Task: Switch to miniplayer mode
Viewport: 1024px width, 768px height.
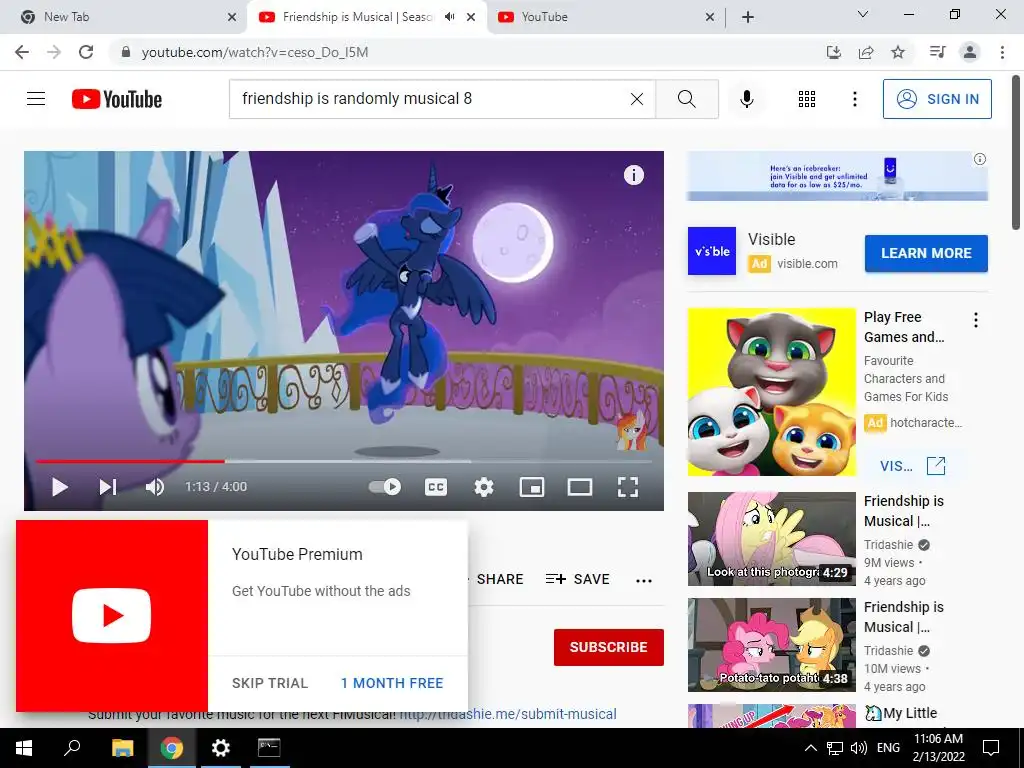Action: (x=532, y=487)
